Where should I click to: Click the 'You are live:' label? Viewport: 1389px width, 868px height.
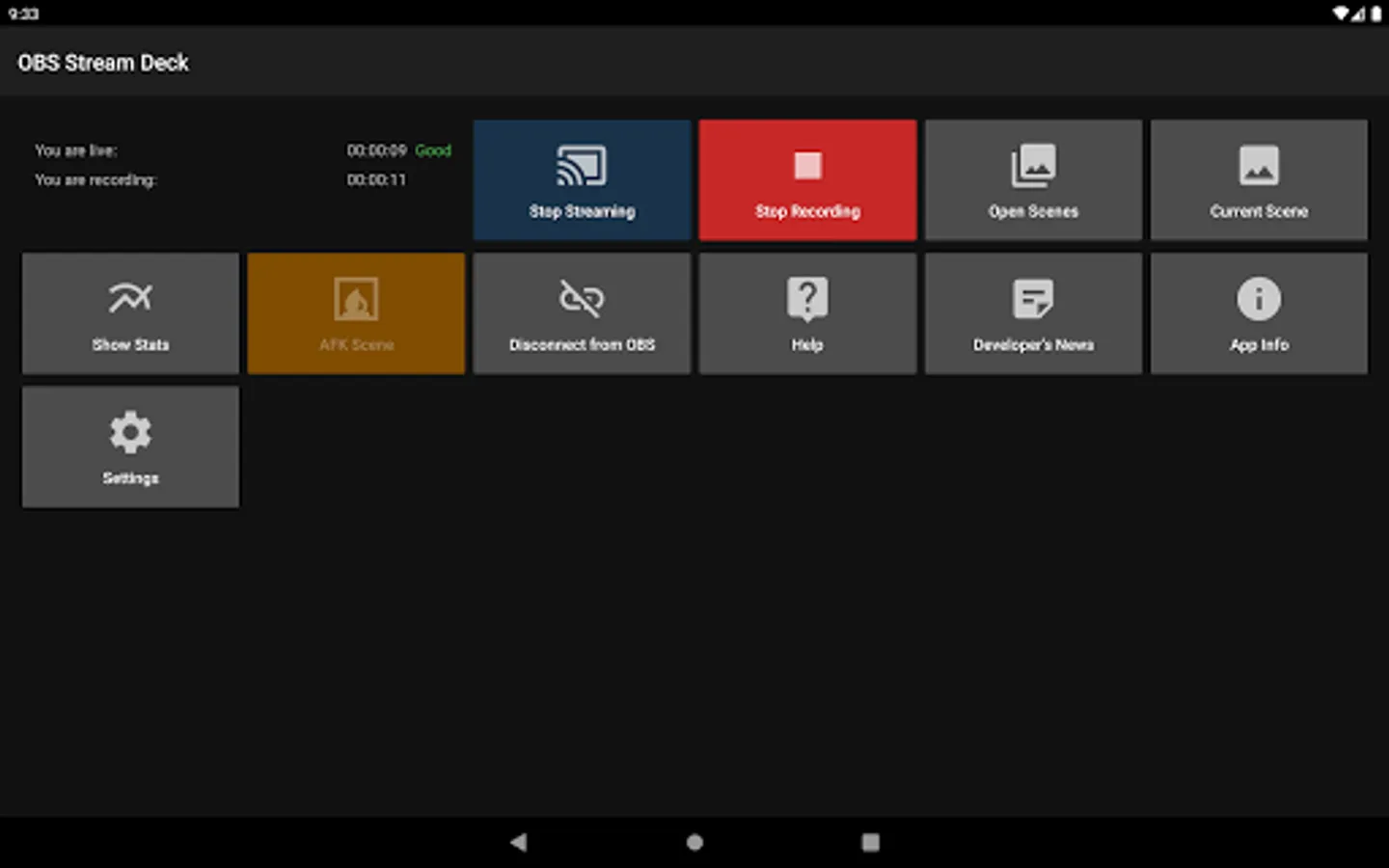76,150
